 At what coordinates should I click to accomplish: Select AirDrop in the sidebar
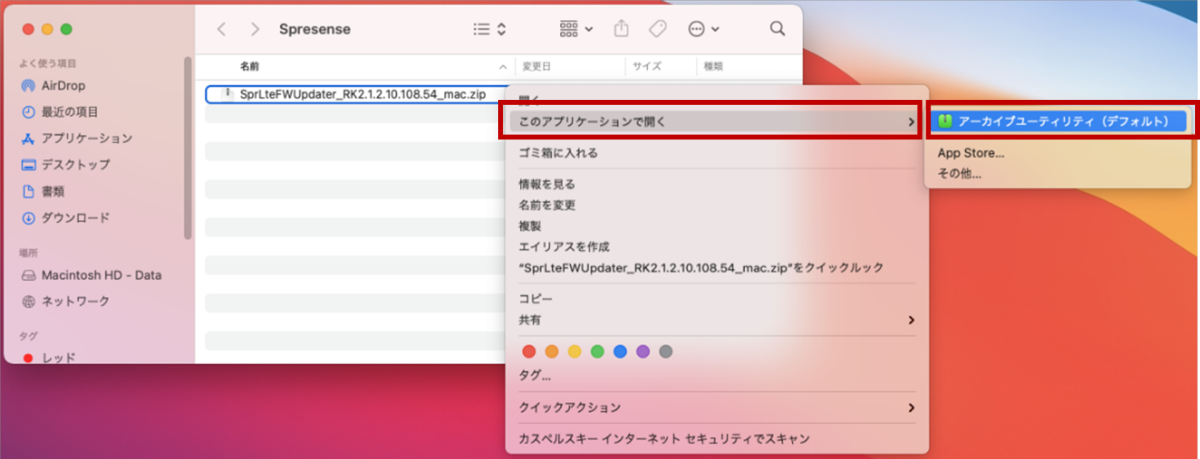(x=62, y=86)
